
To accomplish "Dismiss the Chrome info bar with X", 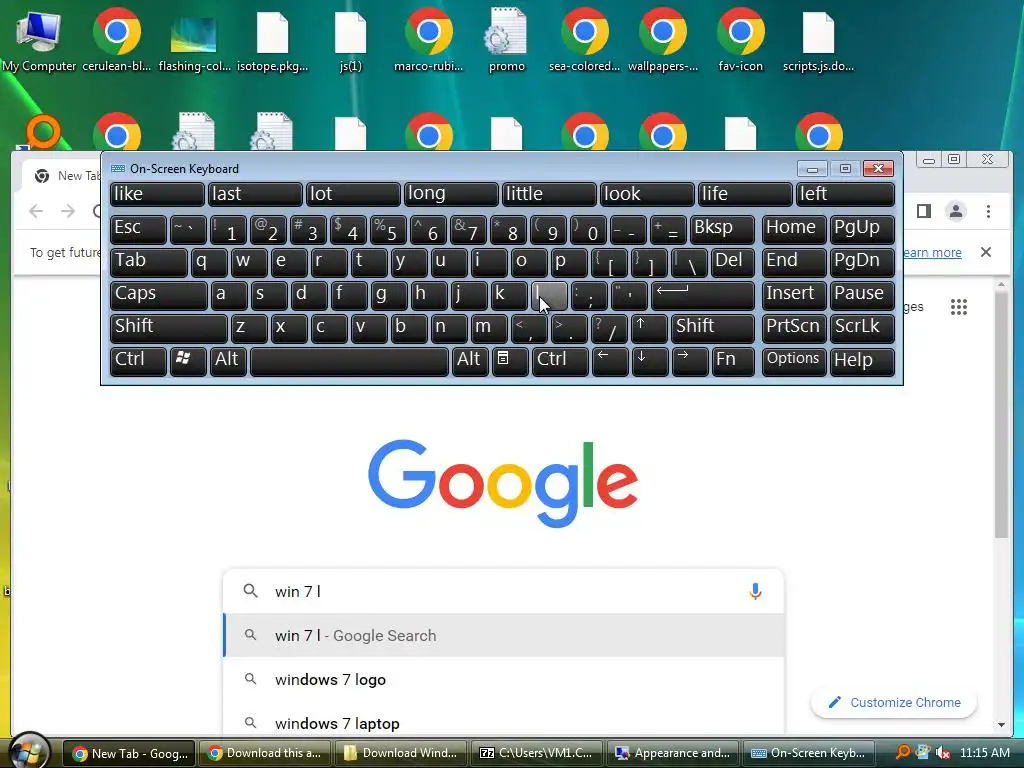I will (x=986, y=252).
